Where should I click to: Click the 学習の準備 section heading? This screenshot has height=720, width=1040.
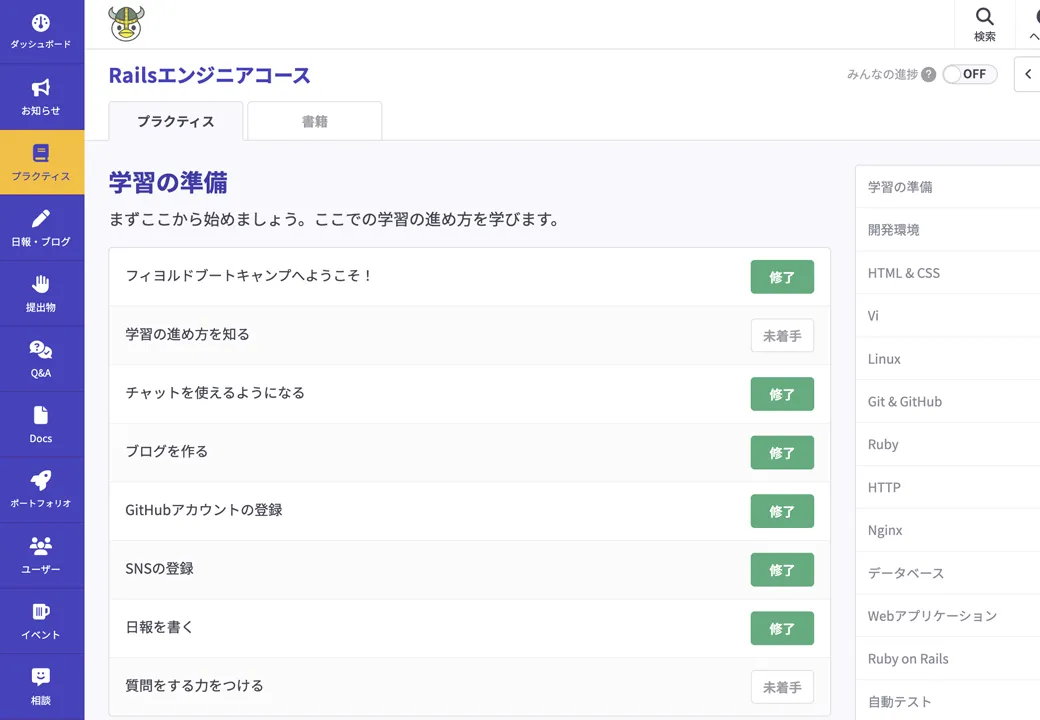[x=168, y=182]
